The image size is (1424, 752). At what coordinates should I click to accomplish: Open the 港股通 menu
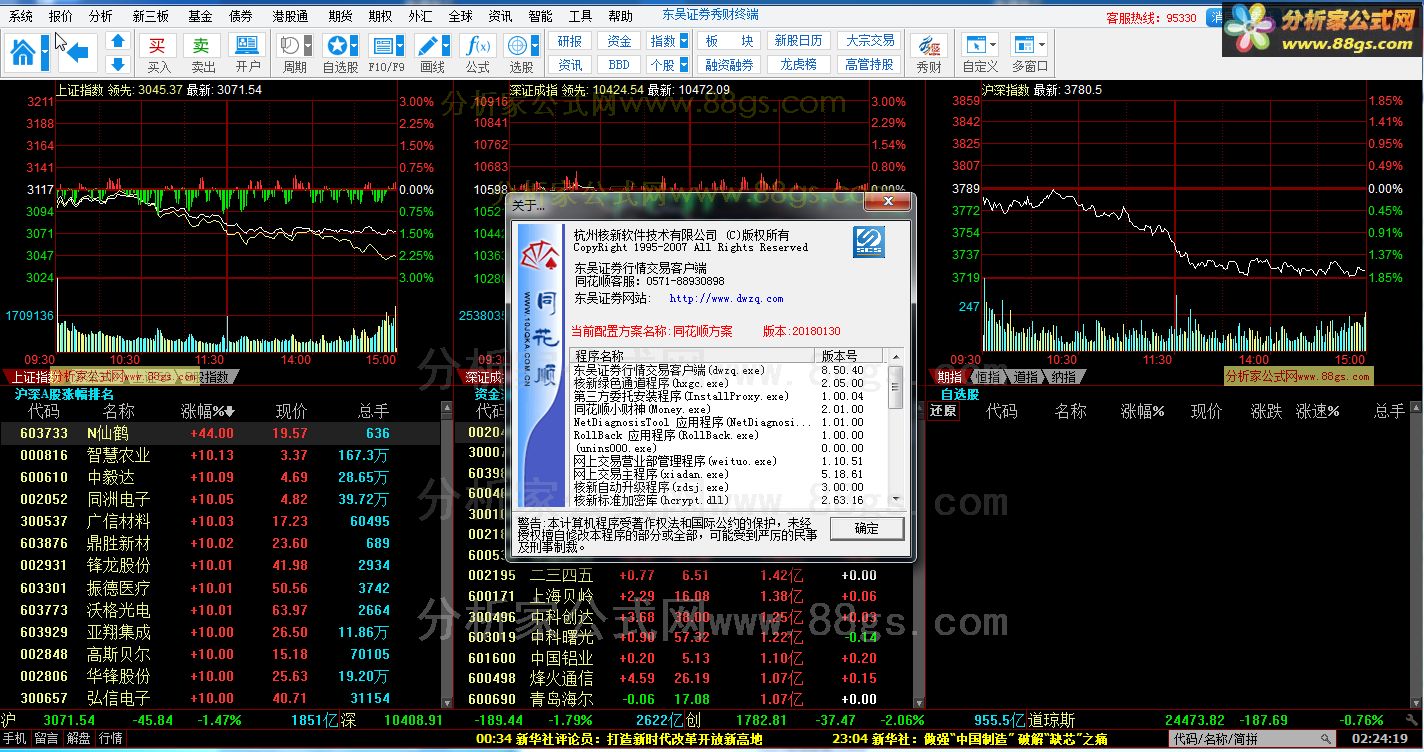pyautogui.click(x=290, y=16)
